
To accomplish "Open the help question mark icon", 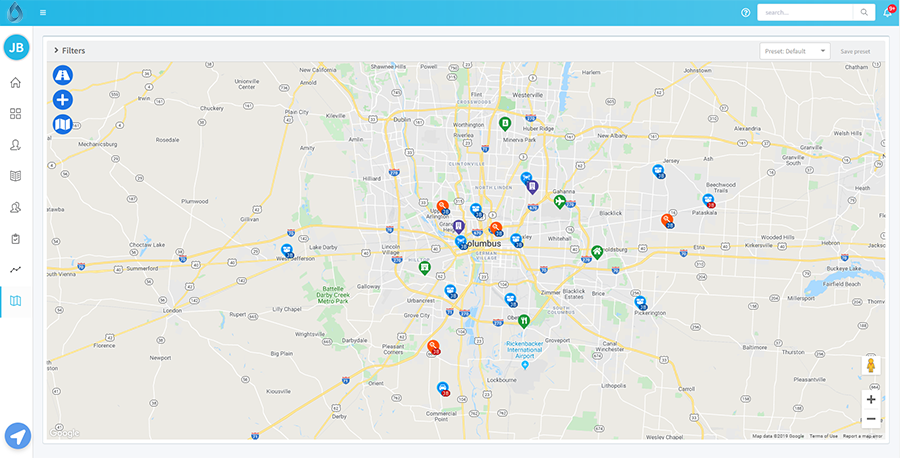I will coord(746,13).
